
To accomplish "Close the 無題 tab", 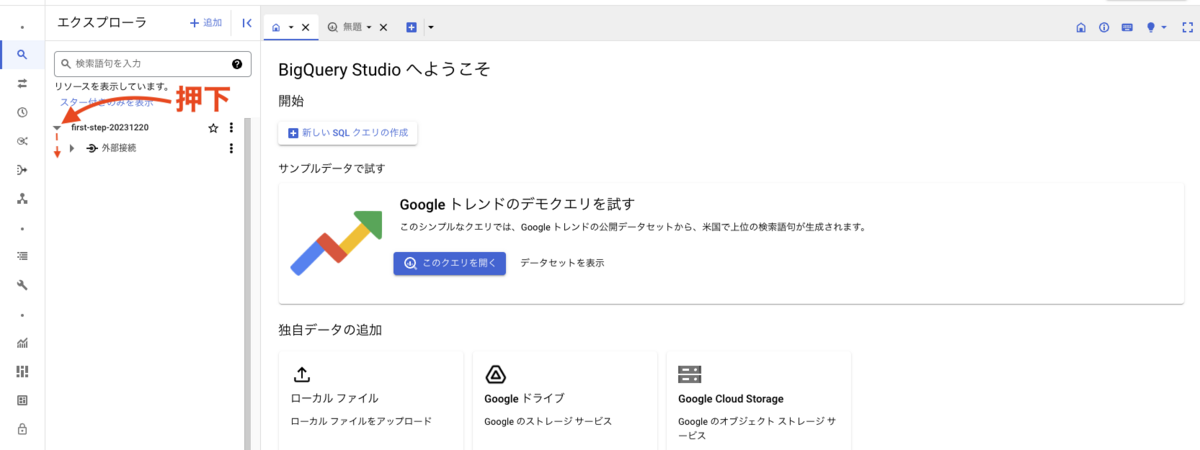I will point(383,27).
